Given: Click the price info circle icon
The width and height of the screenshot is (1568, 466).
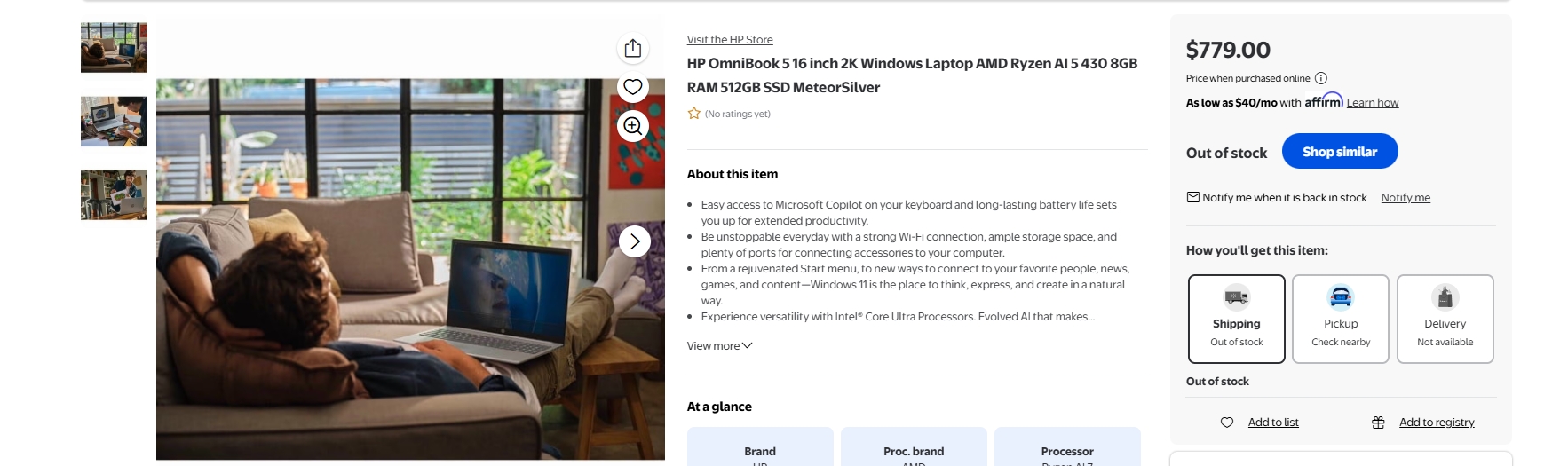Looking at the screenshot, I should 1321,78.
